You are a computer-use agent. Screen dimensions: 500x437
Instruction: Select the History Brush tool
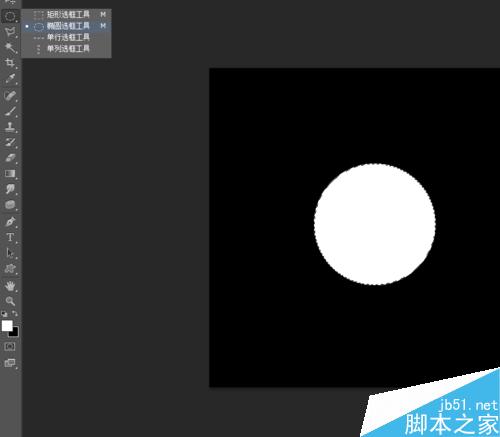click(x=10, y=142)
